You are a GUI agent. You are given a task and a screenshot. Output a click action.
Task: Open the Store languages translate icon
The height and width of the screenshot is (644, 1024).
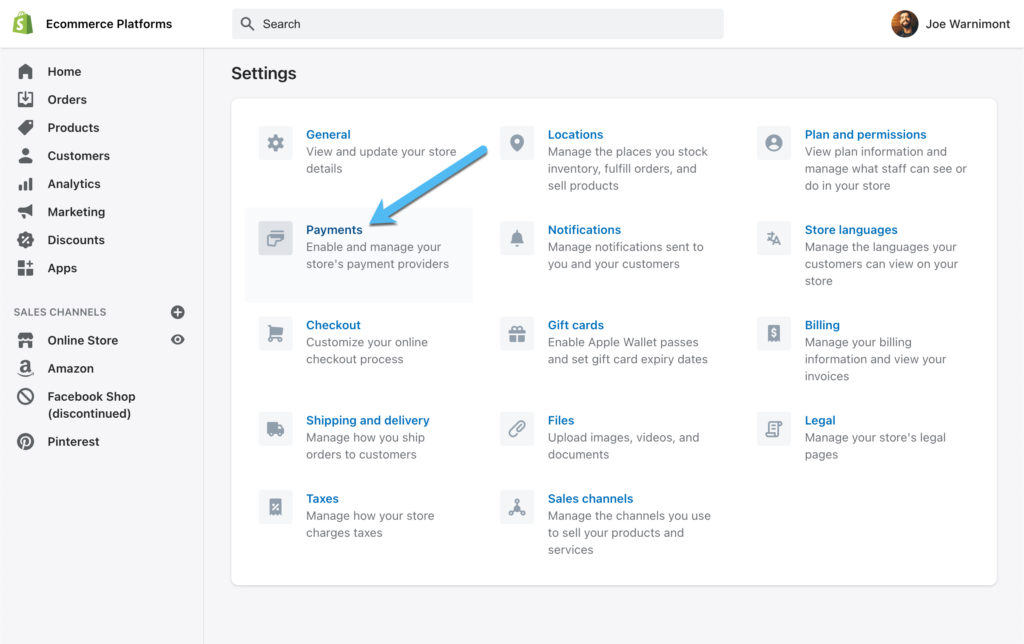(773, 238)
